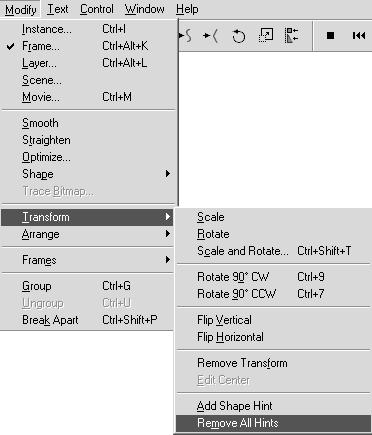The width and height of the screenshot is (372, 435).
Task: Open the Help menu
Action: (187, 9)
